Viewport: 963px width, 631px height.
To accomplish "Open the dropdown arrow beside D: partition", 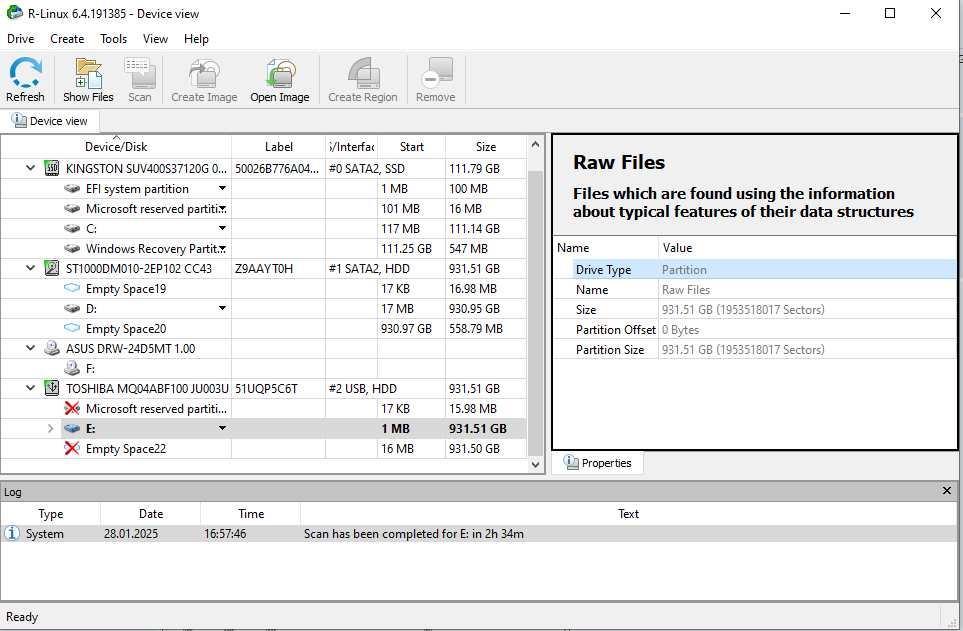I will [x=223, y=309].
